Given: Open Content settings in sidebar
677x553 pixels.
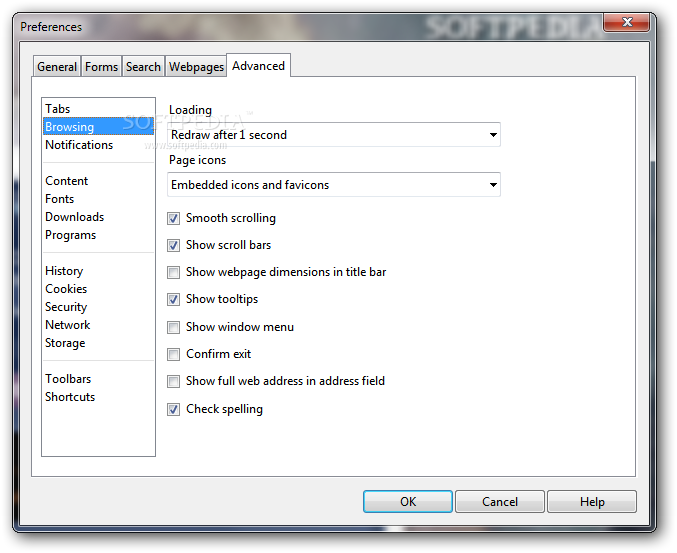Looking at the screenshot, I should pos(98,180).
